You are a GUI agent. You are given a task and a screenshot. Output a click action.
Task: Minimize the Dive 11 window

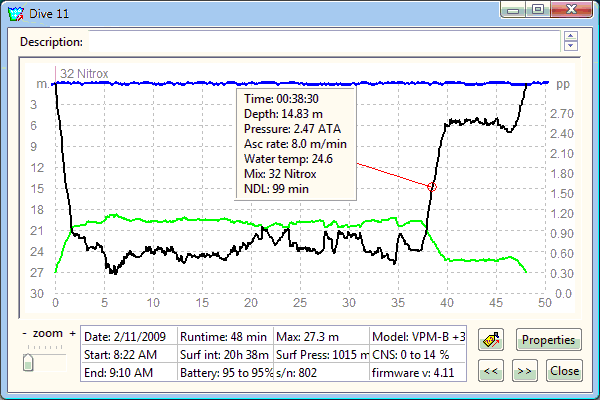click(x=517, y=10)
